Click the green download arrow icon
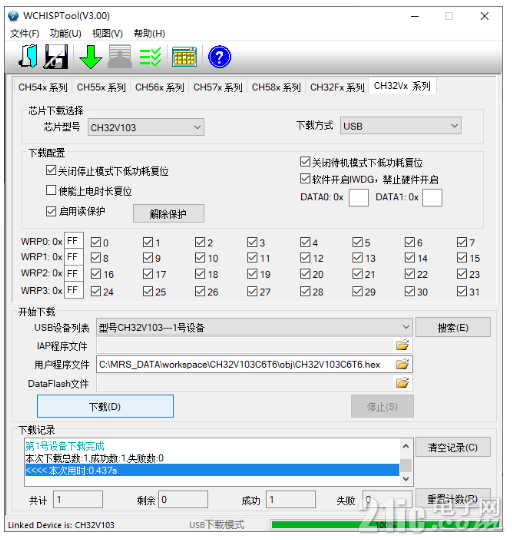This screenshot has height=540, width=512. (x=90, y=57)
